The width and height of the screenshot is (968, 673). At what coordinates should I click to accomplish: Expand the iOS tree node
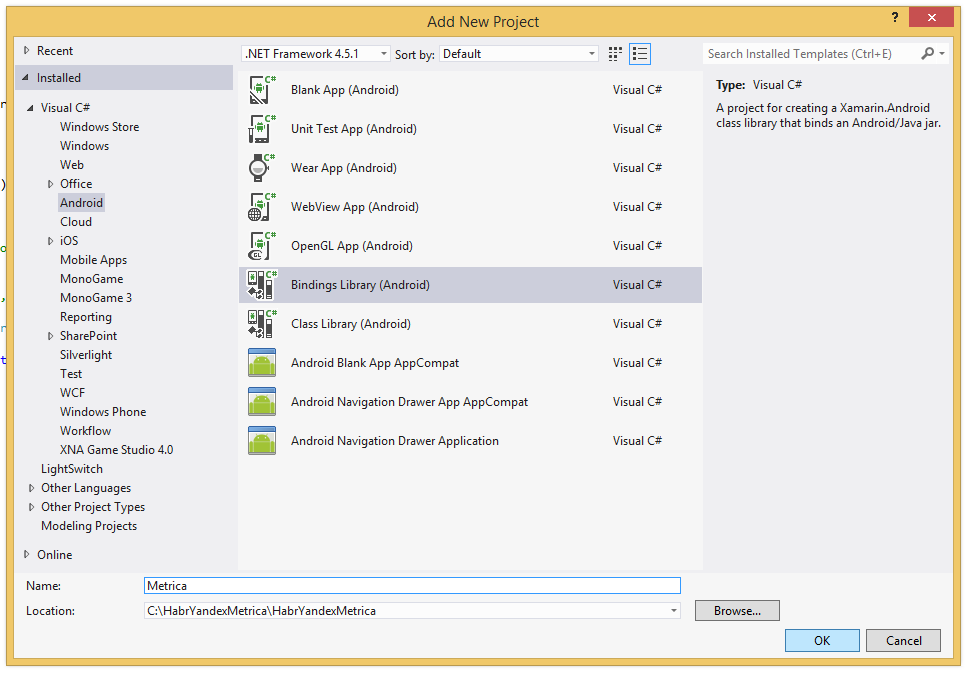pyautogui.click(x=51, y=241)
